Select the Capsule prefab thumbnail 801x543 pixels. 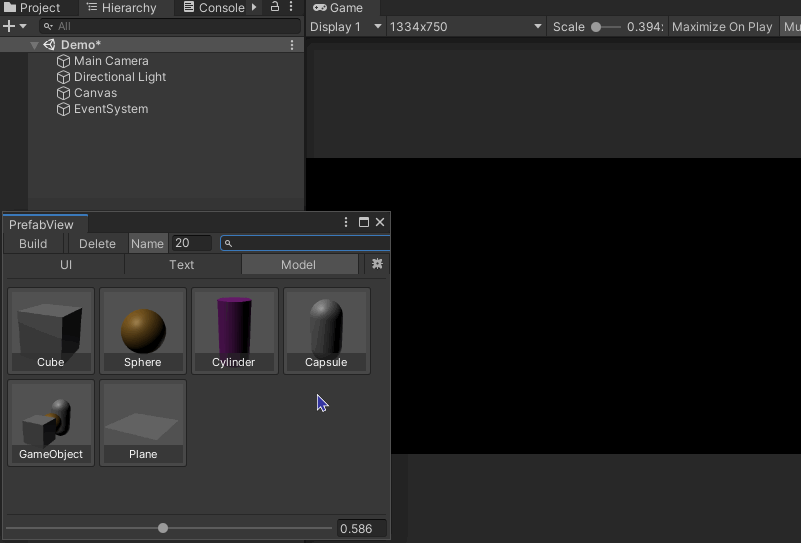pos(327,330)
